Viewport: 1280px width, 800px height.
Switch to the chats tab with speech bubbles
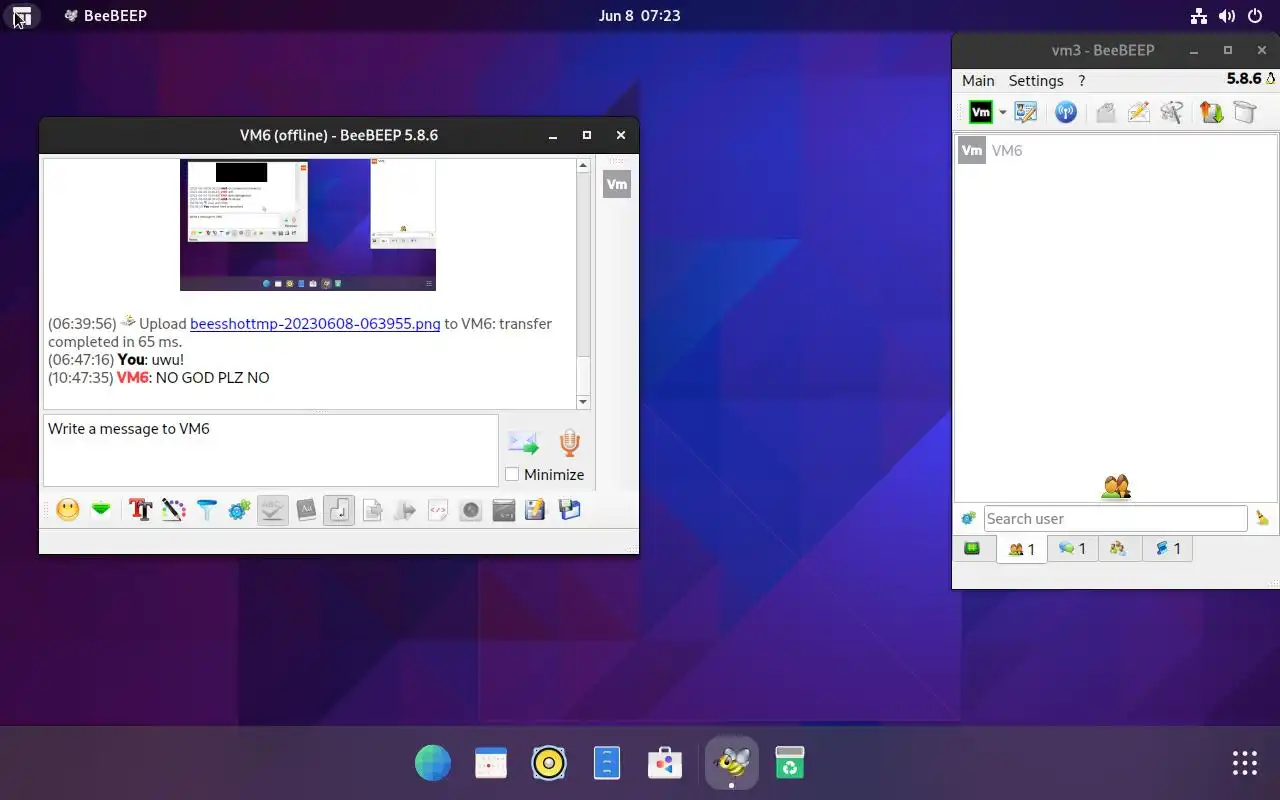pyautogui.click(x=1072, y=548)
